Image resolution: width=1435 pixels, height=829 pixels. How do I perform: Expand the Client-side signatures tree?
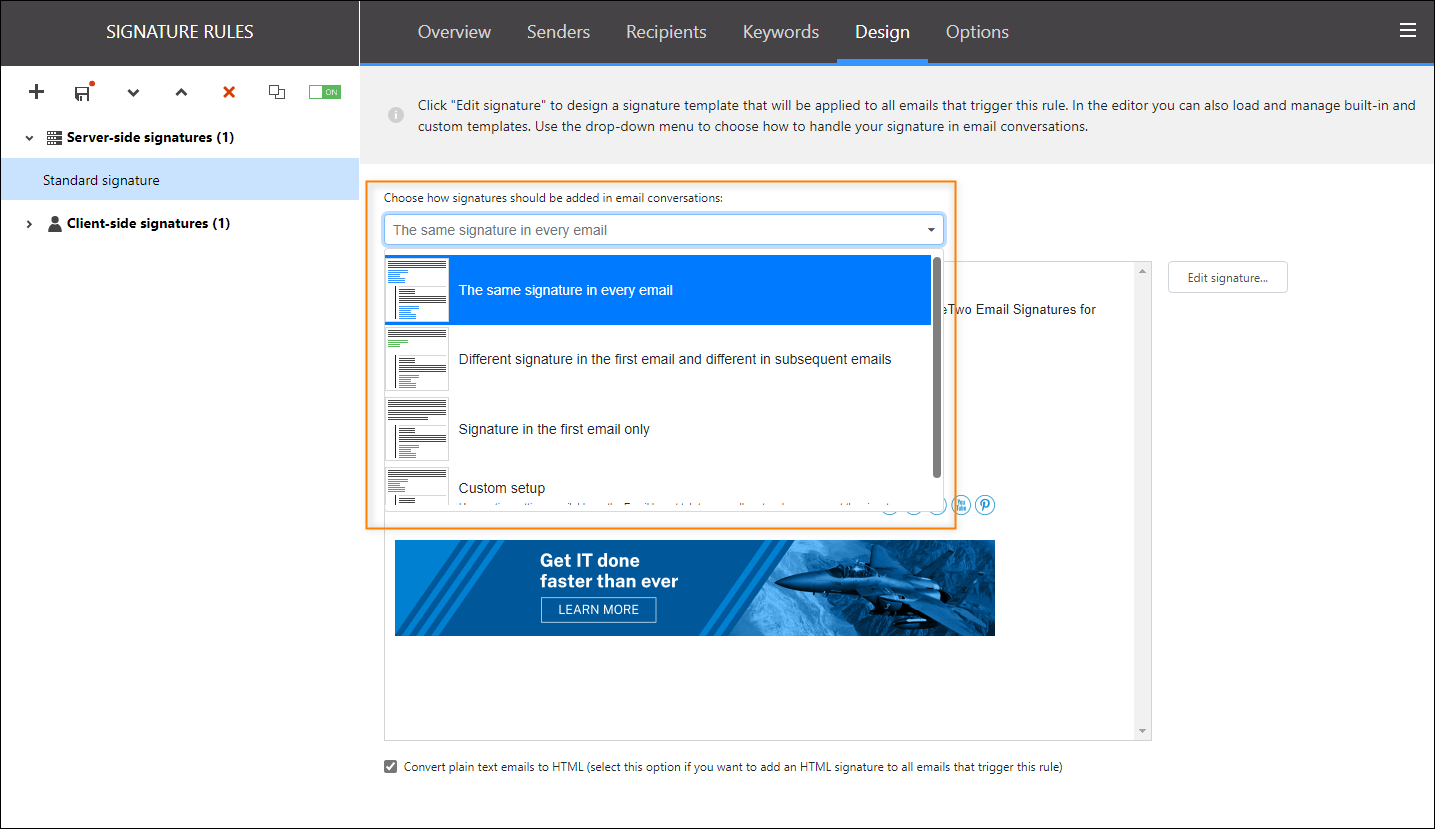pyautogui.click(x=29, y=223)
